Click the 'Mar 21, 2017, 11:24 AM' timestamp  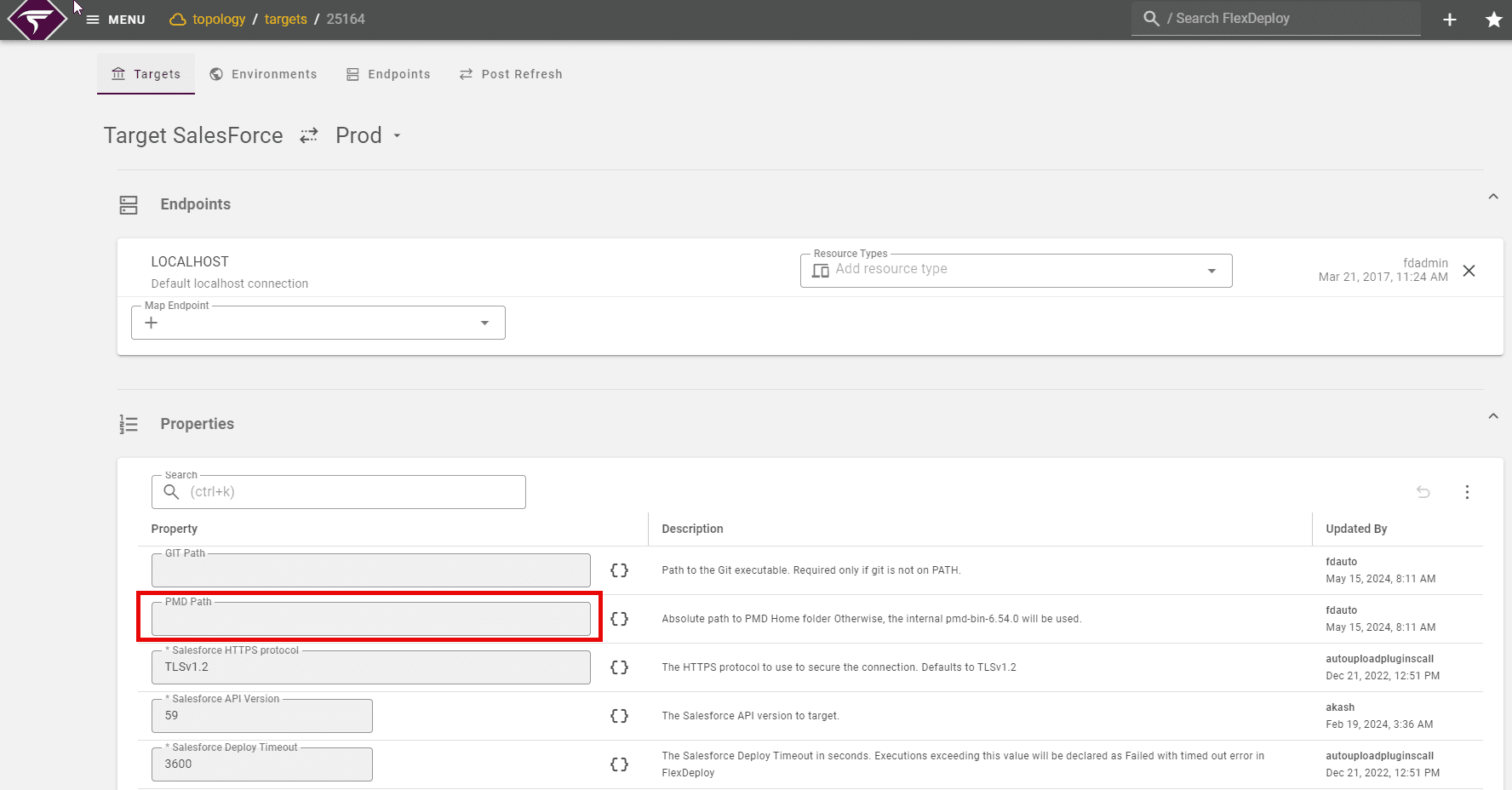pos(1383,277)
